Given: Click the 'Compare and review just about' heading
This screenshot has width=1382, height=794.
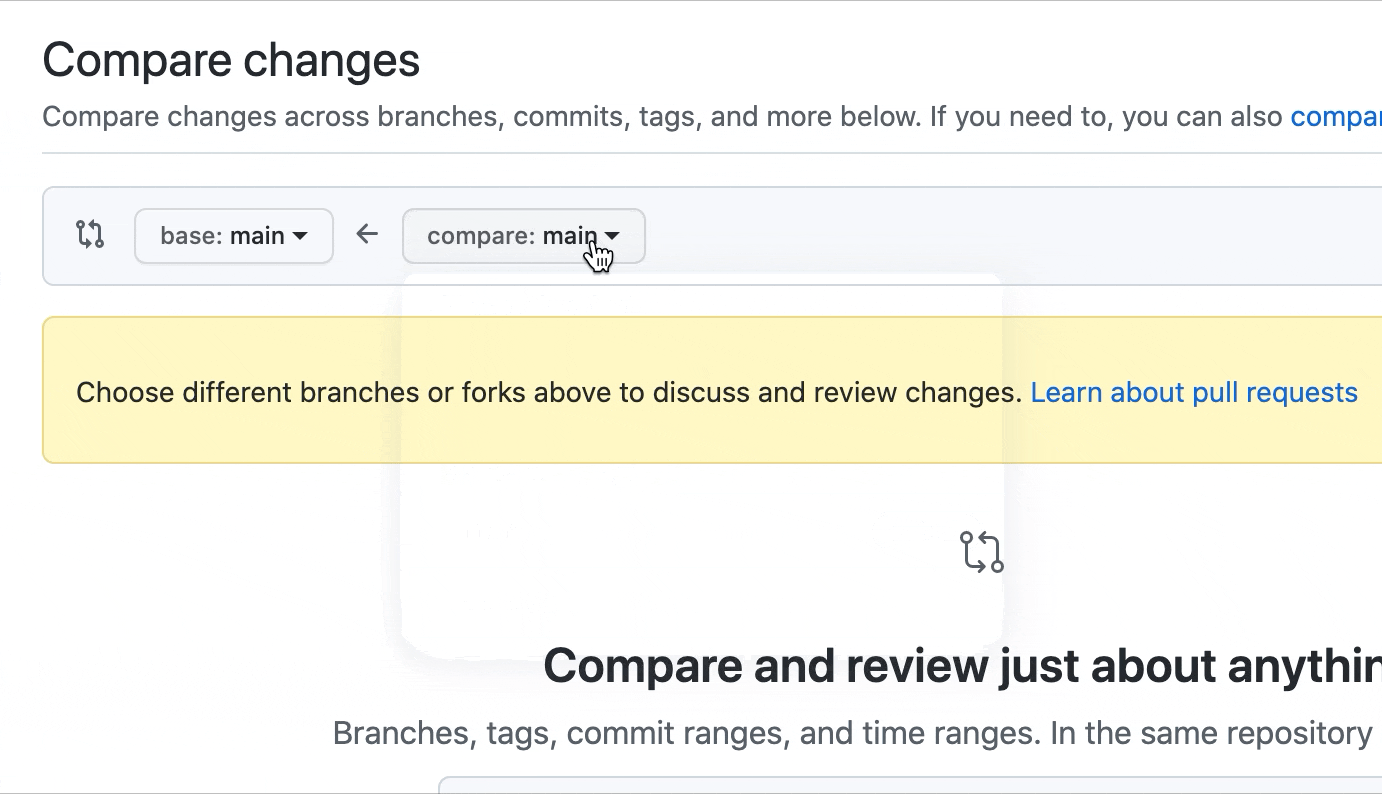Looking at the screenshot, I should coord(963,666).
